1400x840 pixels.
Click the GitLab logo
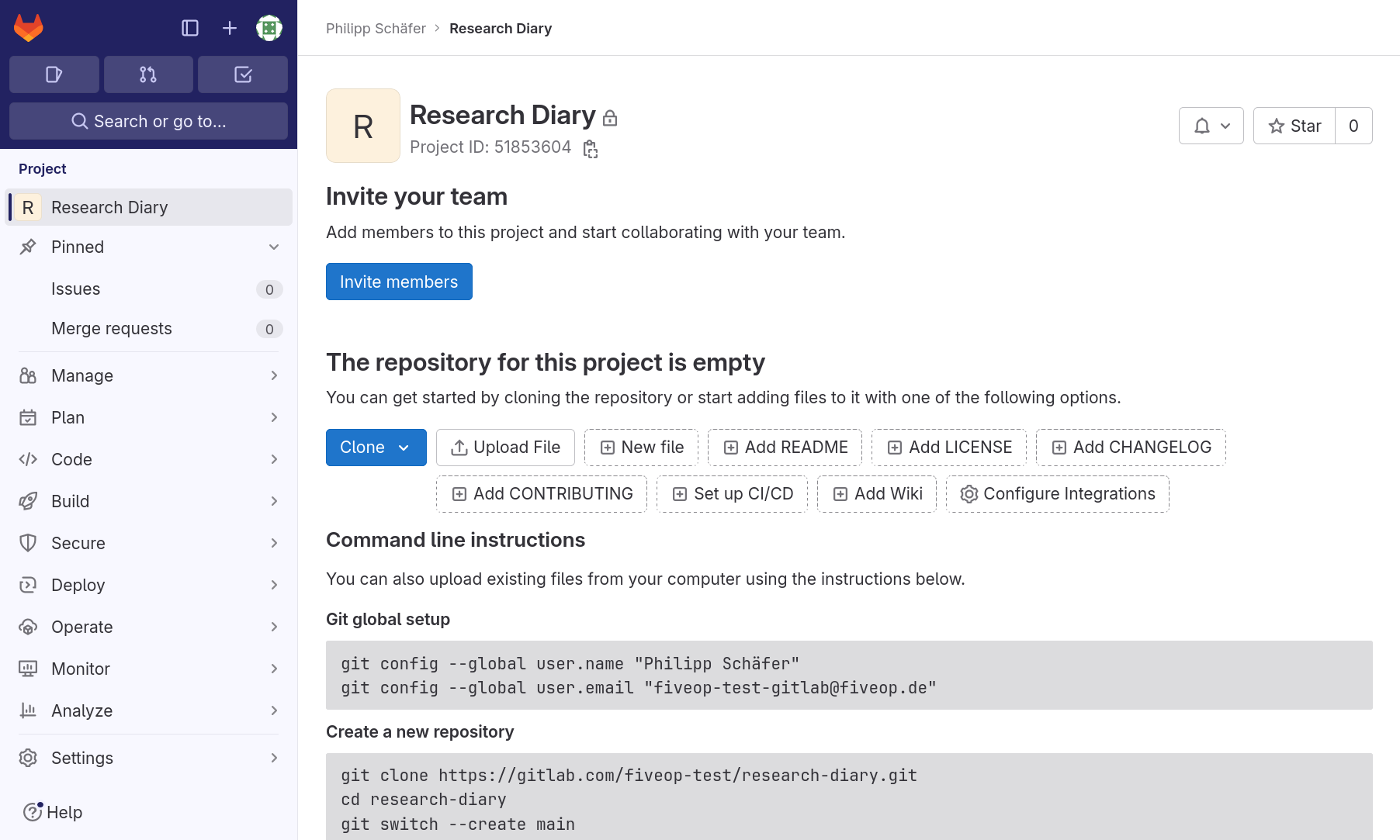point(28,27)
